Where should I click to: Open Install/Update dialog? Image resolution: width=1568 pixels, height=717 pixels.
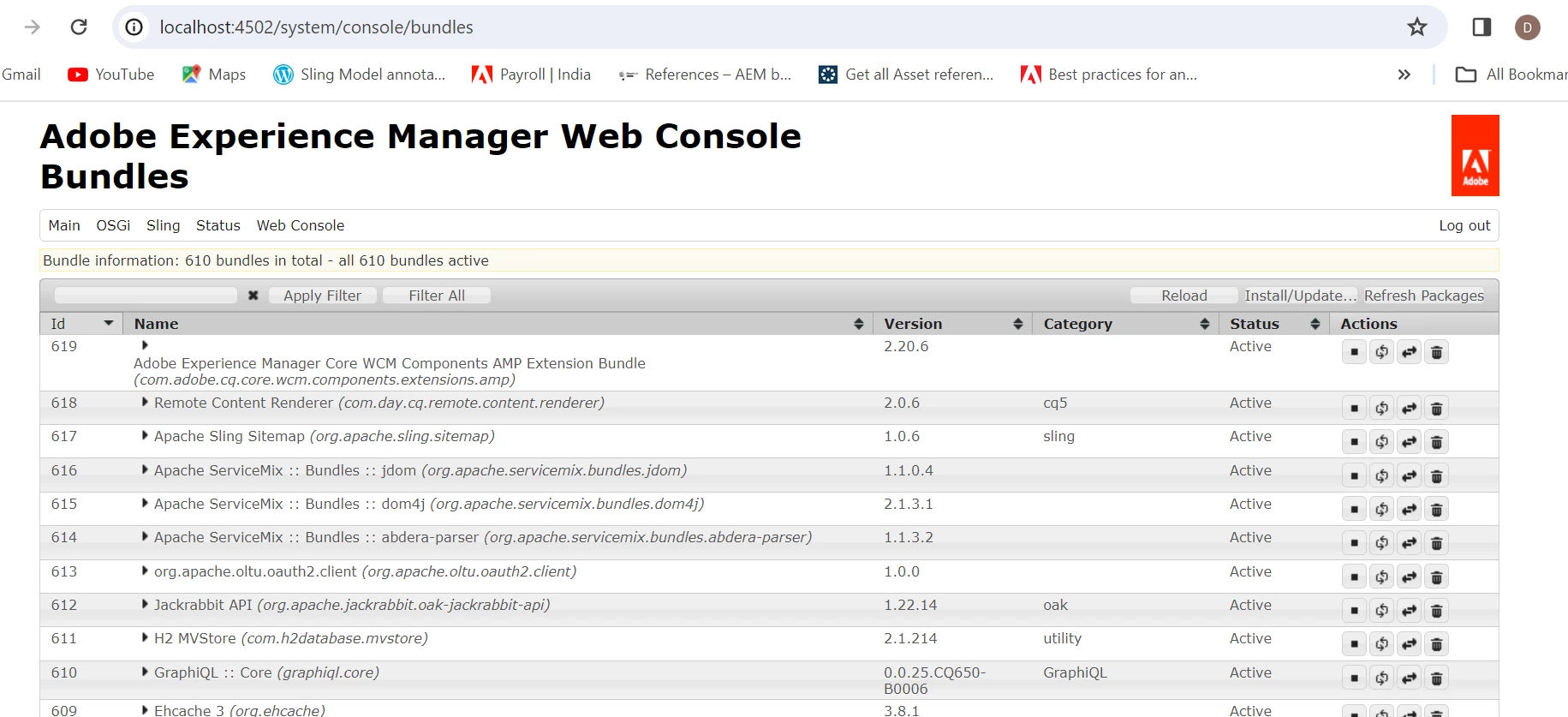point(1300,296)
